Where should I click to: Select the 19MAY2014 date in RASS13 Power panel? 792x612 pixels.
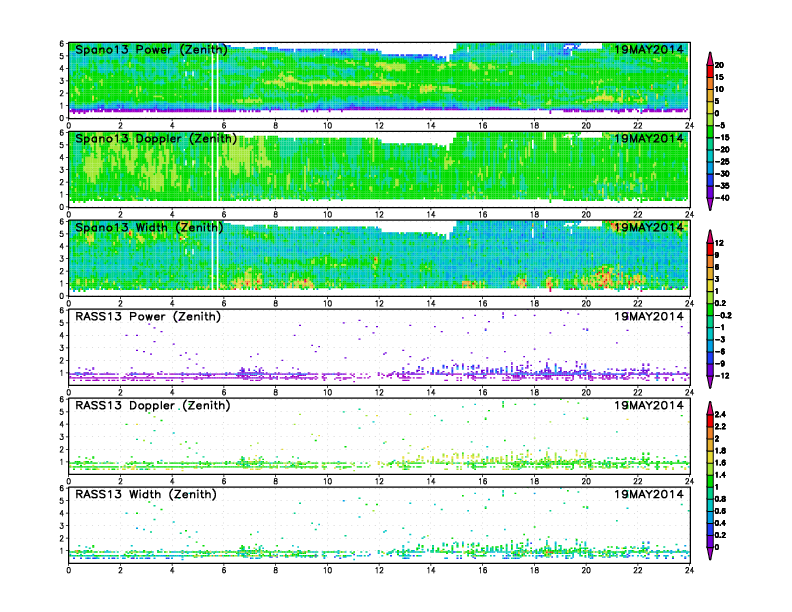(649, 317)
